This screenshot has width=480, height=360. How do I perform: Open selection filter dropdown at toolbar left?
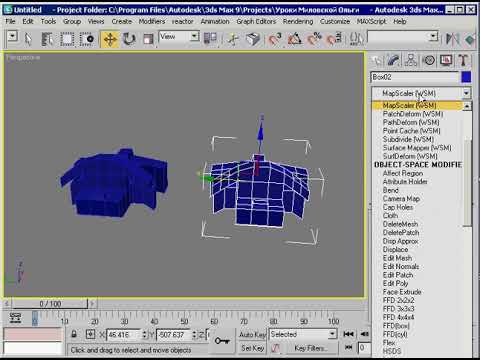(12, 36)
